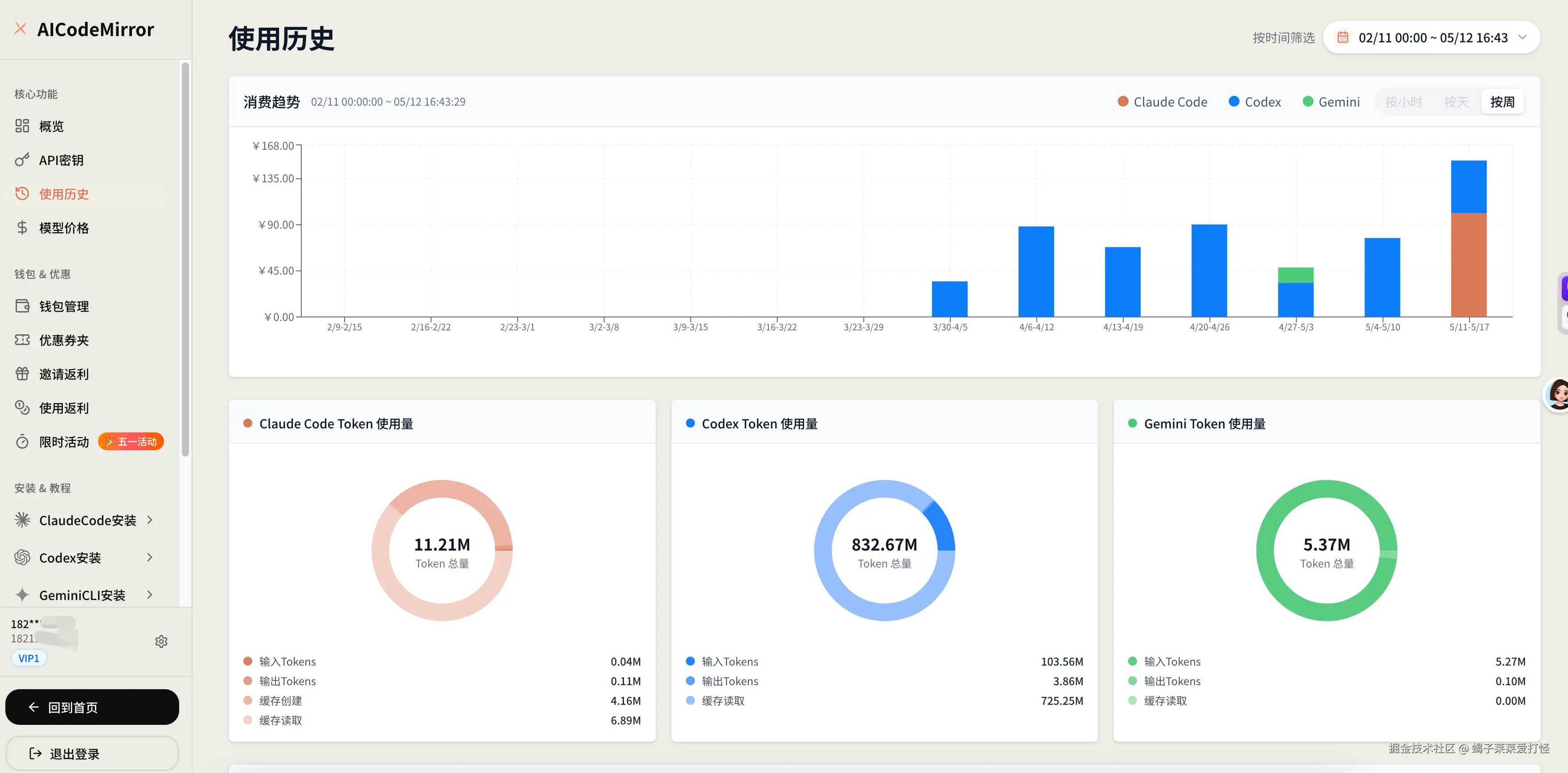Select 使用历史 menu item

pos(90,193)
